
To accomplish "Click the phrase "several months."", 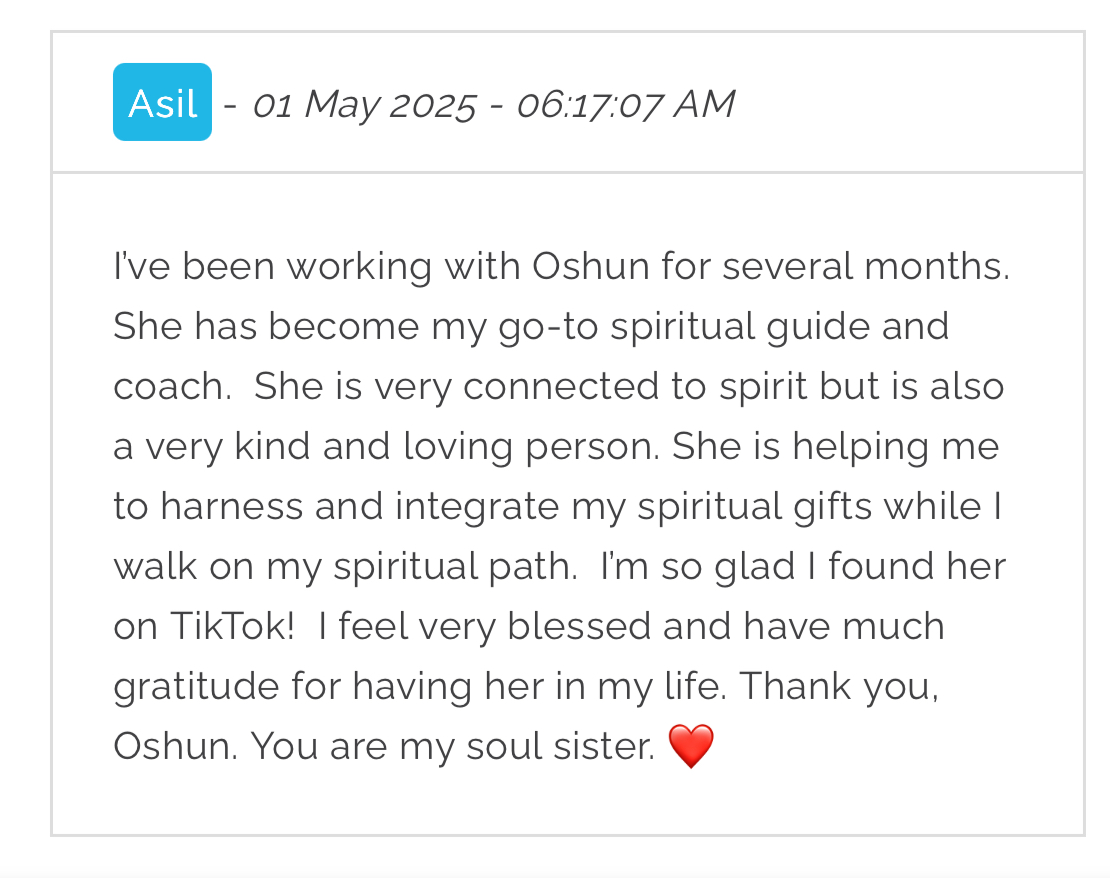I will [x=866, y=267].
